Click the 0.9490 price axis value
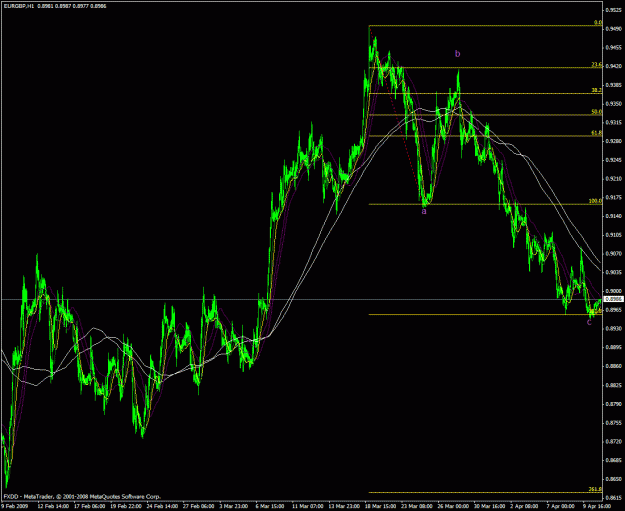 coord(613,29)
